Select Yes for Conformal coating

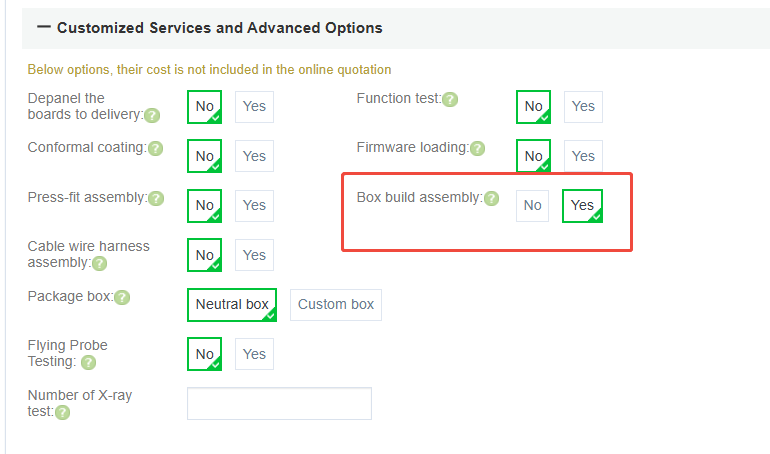coord(254,156)
